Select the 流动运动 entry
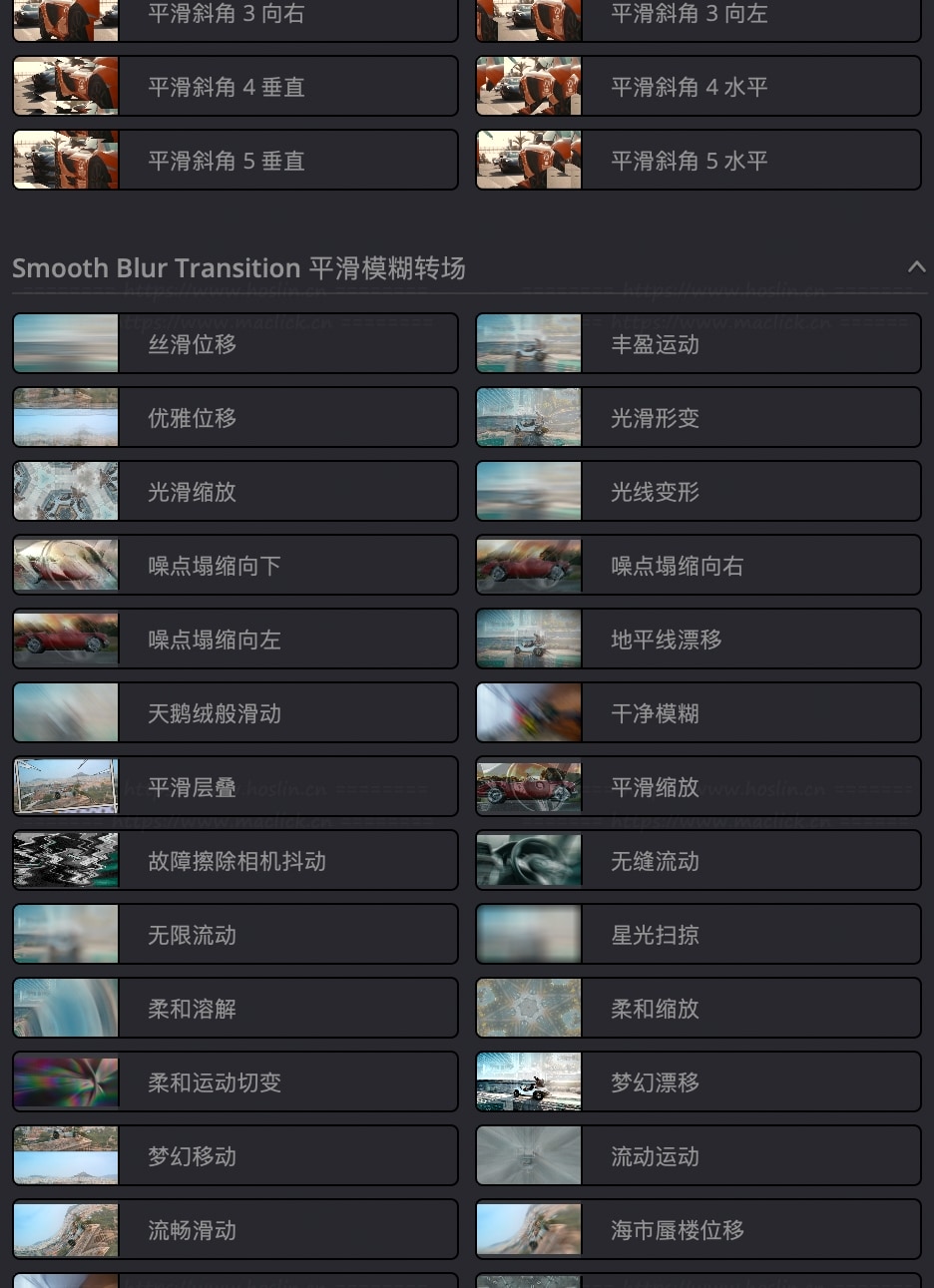 coord(699,1156)
